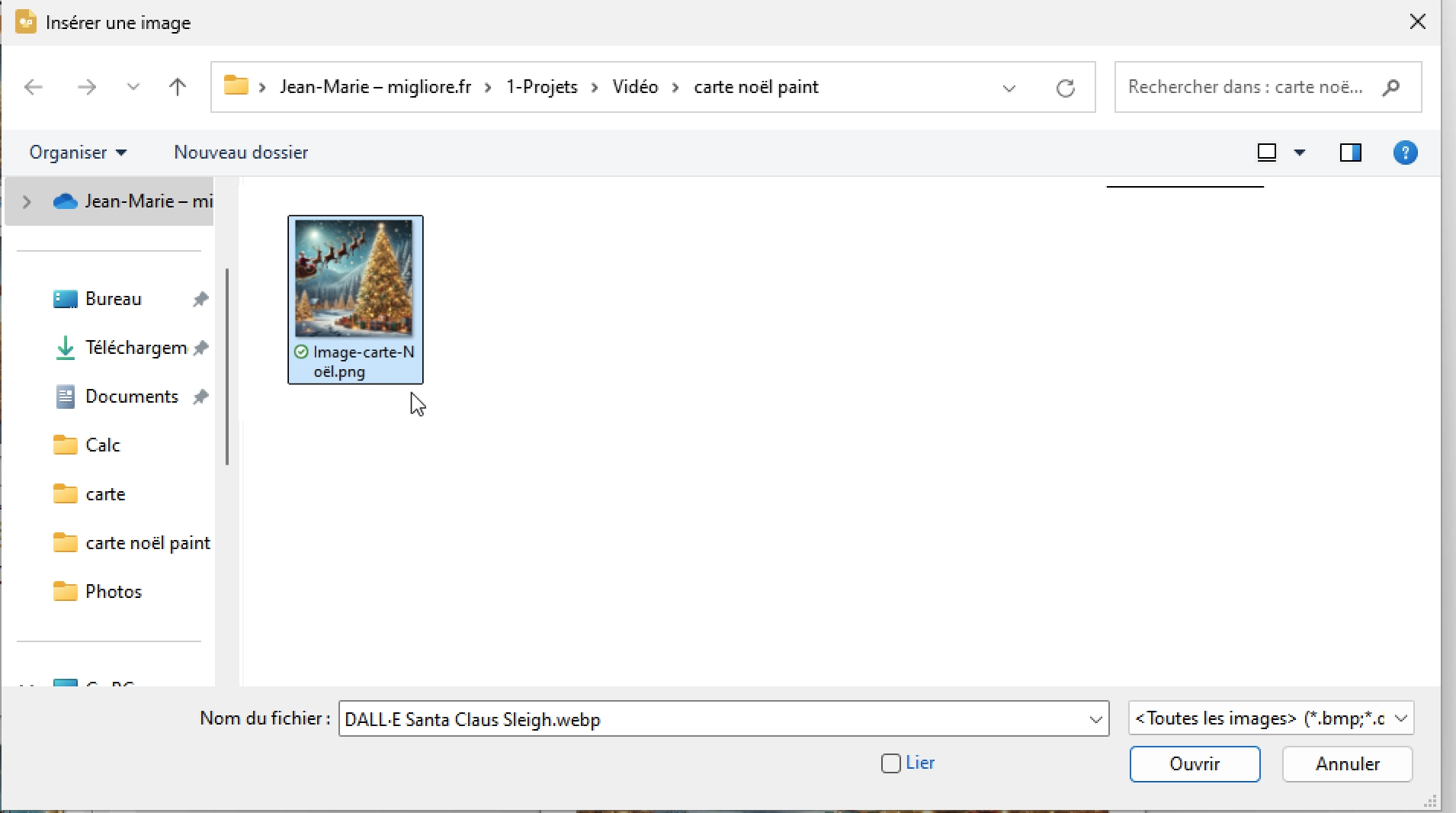
Task: Go forward with the right arrow
Action: click(87, 87)
